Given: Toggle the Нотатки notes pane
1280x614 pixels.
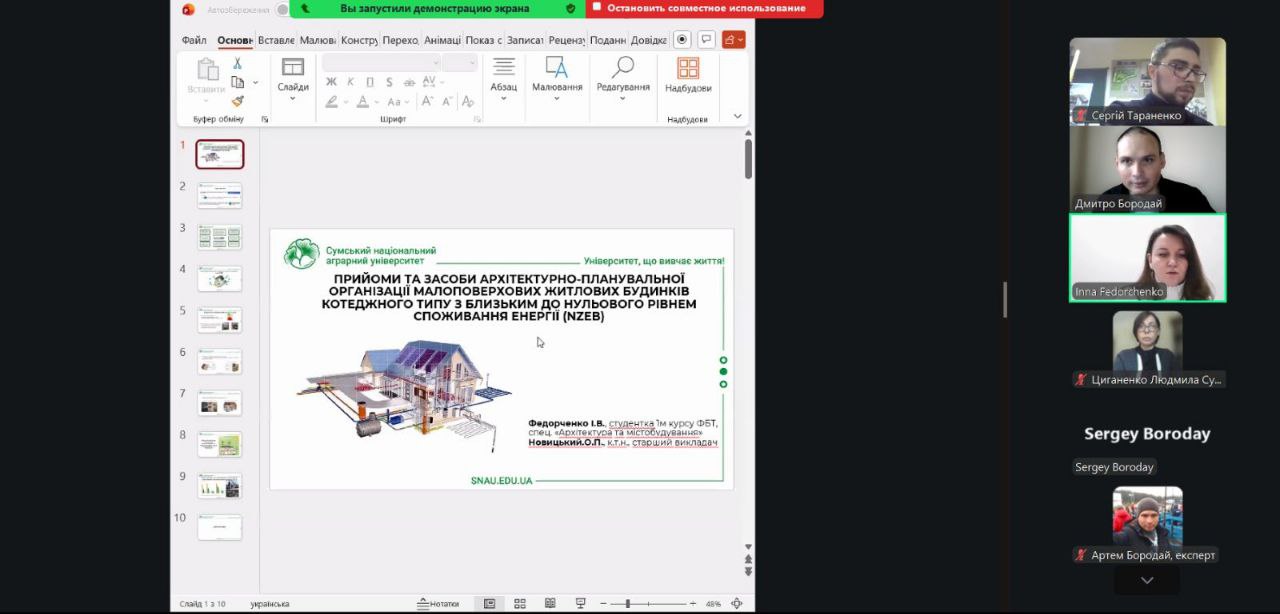Looking at the screenshot, I should click(x=438, y=604).
